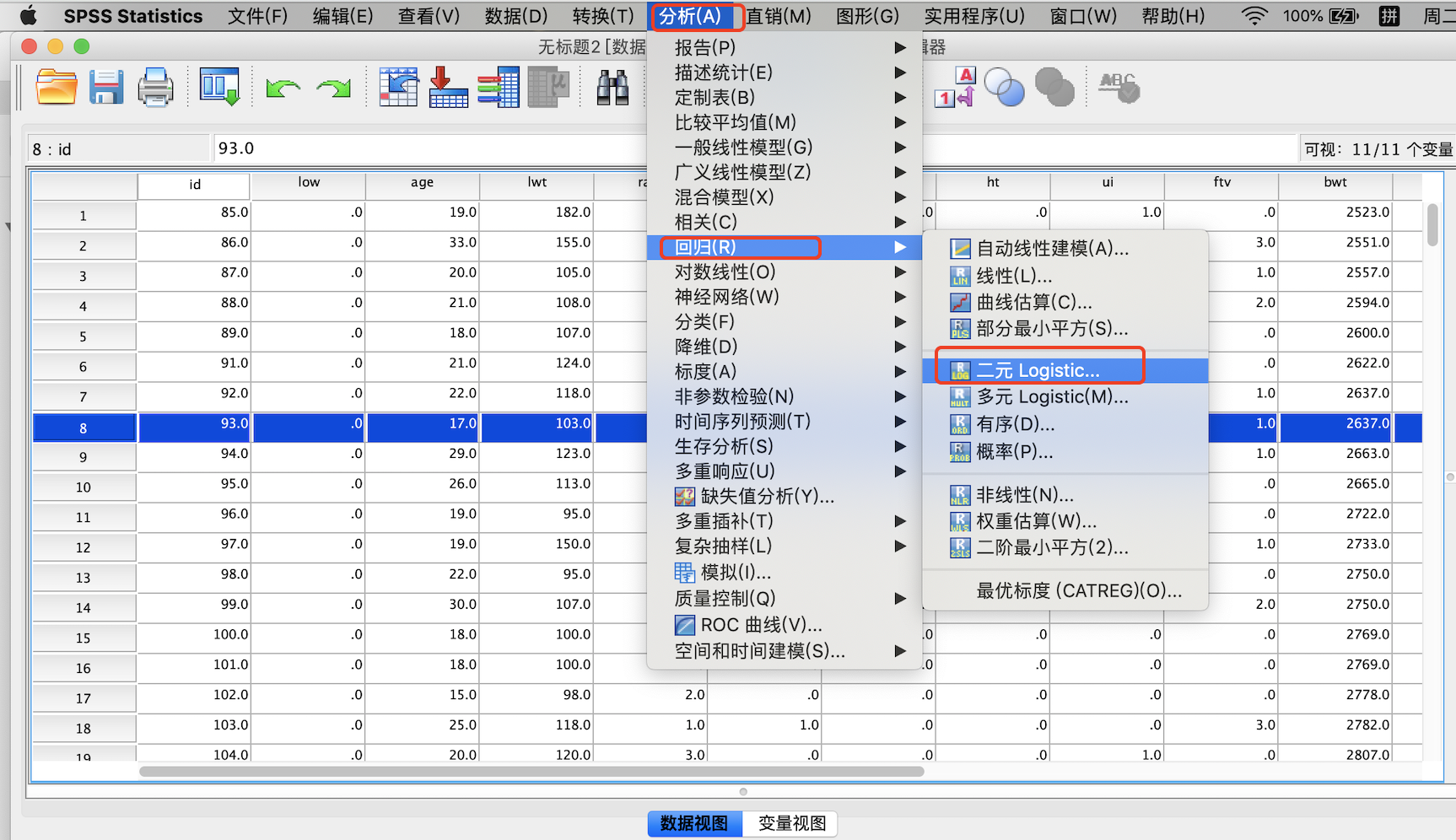
Task: Expand the 报告(P) submenu
Action: 784,48
